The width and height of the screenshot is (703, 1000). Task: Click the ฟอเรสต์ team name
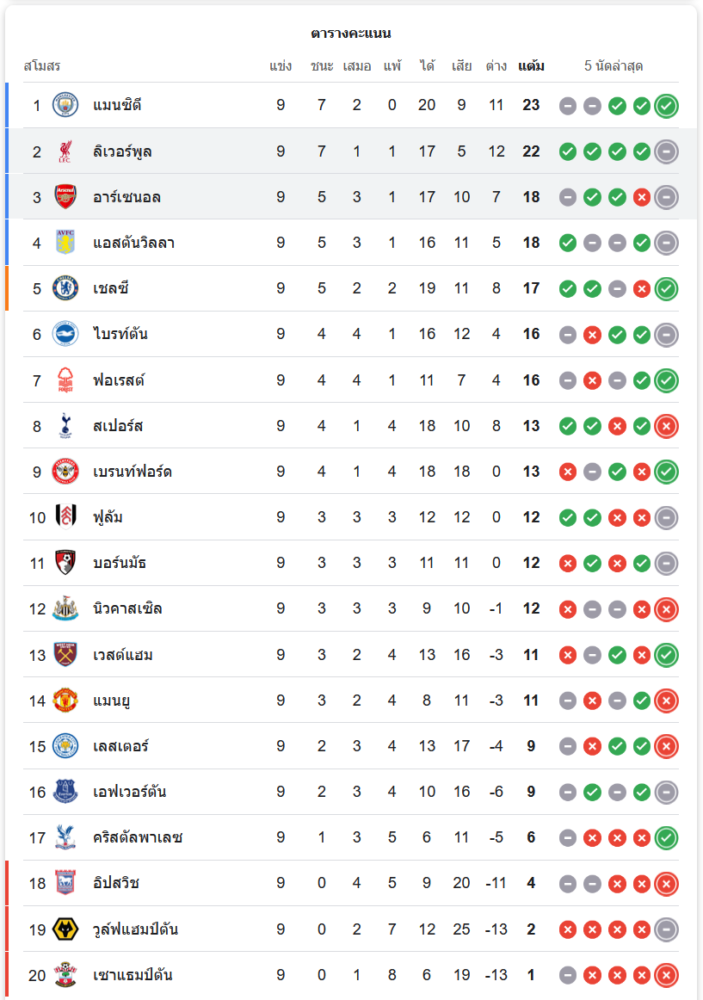click(121, 380)
